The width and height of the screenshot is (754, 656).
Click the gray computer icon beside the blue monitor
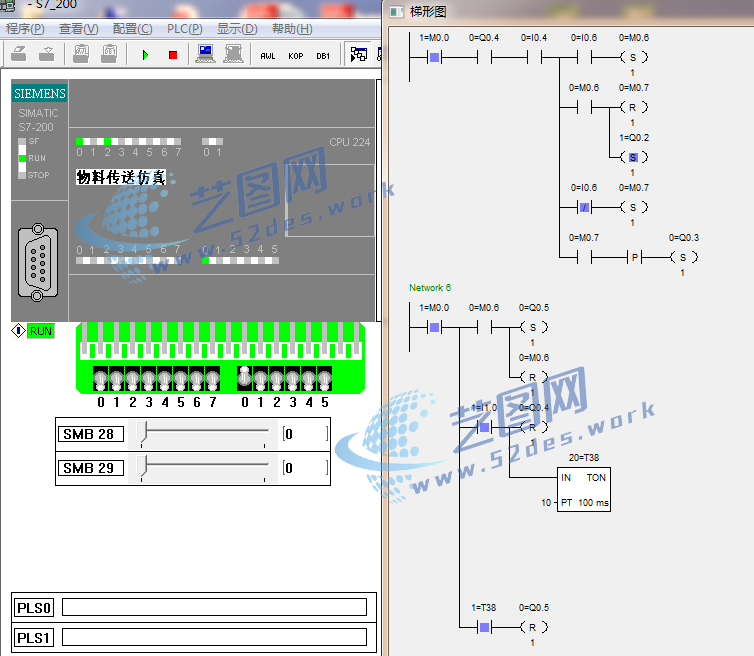pos(233,54)
